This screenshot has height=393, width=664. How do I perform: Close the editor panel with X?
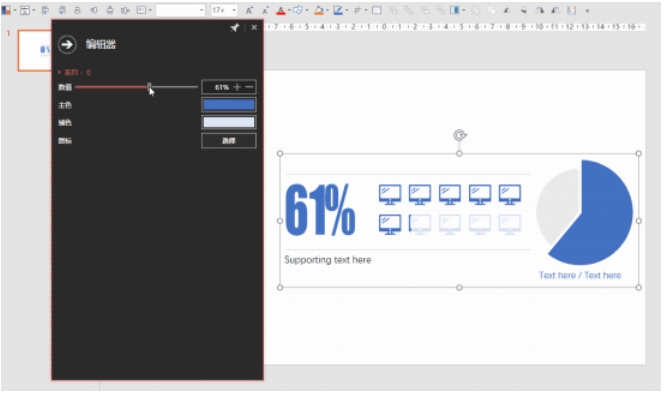(254, 28)
